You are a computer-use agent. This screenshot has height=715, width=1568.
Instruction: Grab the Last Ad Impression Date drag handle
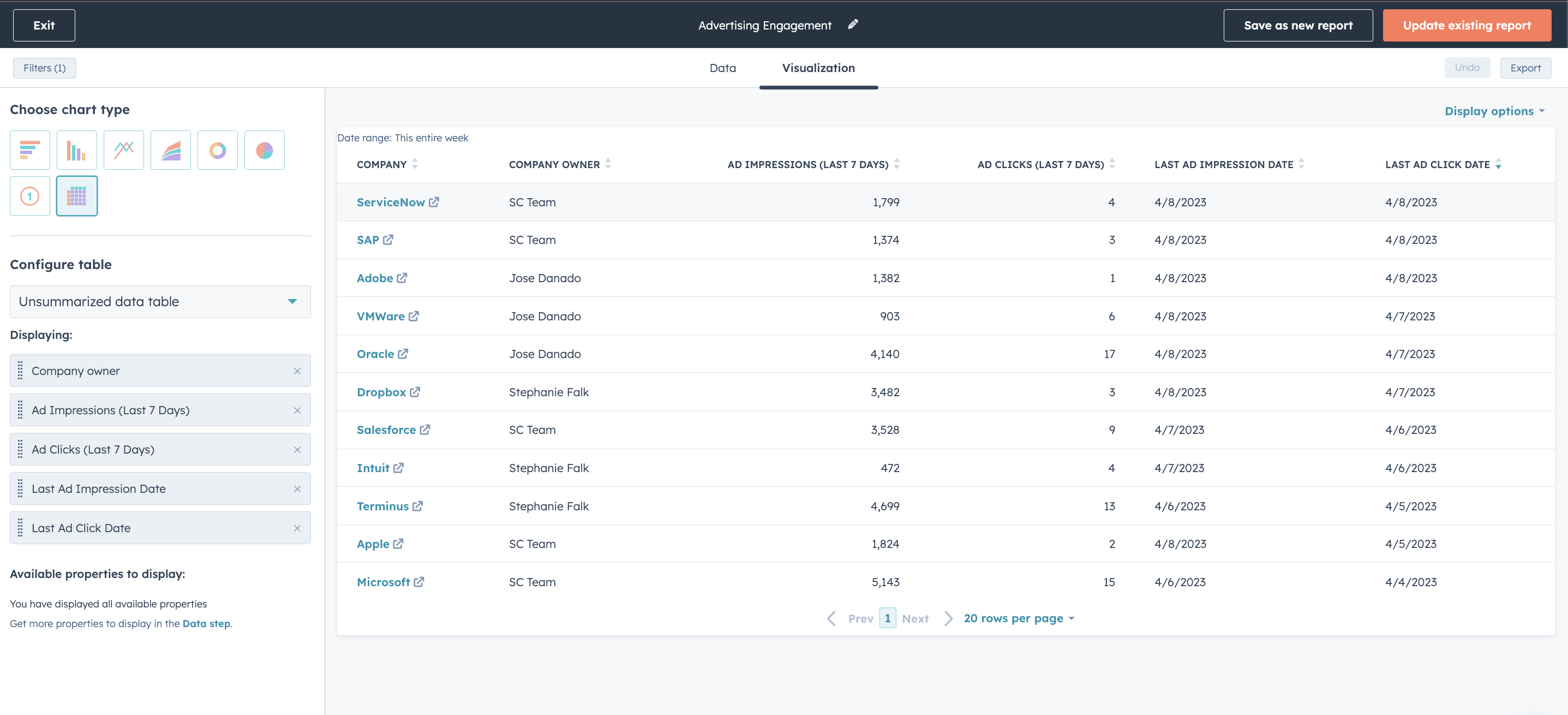pyautogui.click(x=20, y=489)
